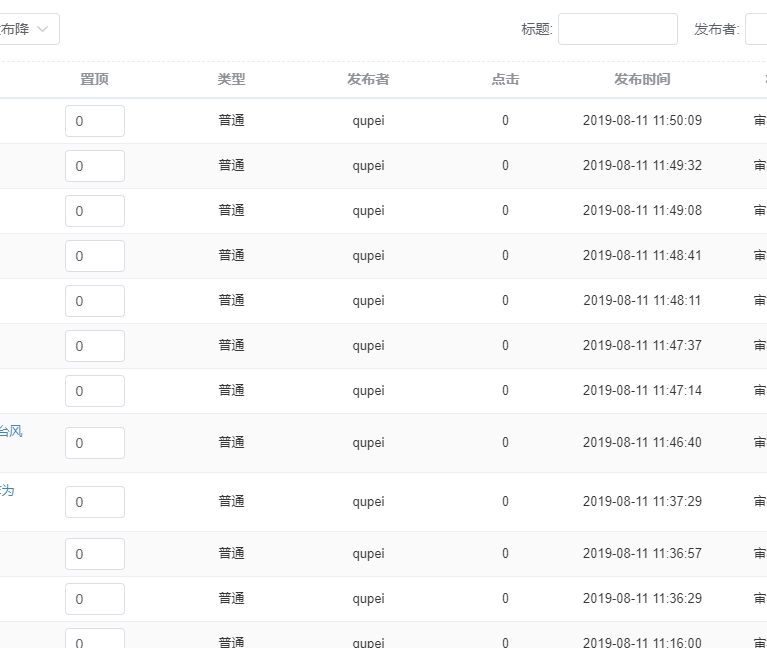Screen dimensions: 767x648
Task: Edit 置顶 input in the 11:48:11 row
Action: tap(95, 301)
